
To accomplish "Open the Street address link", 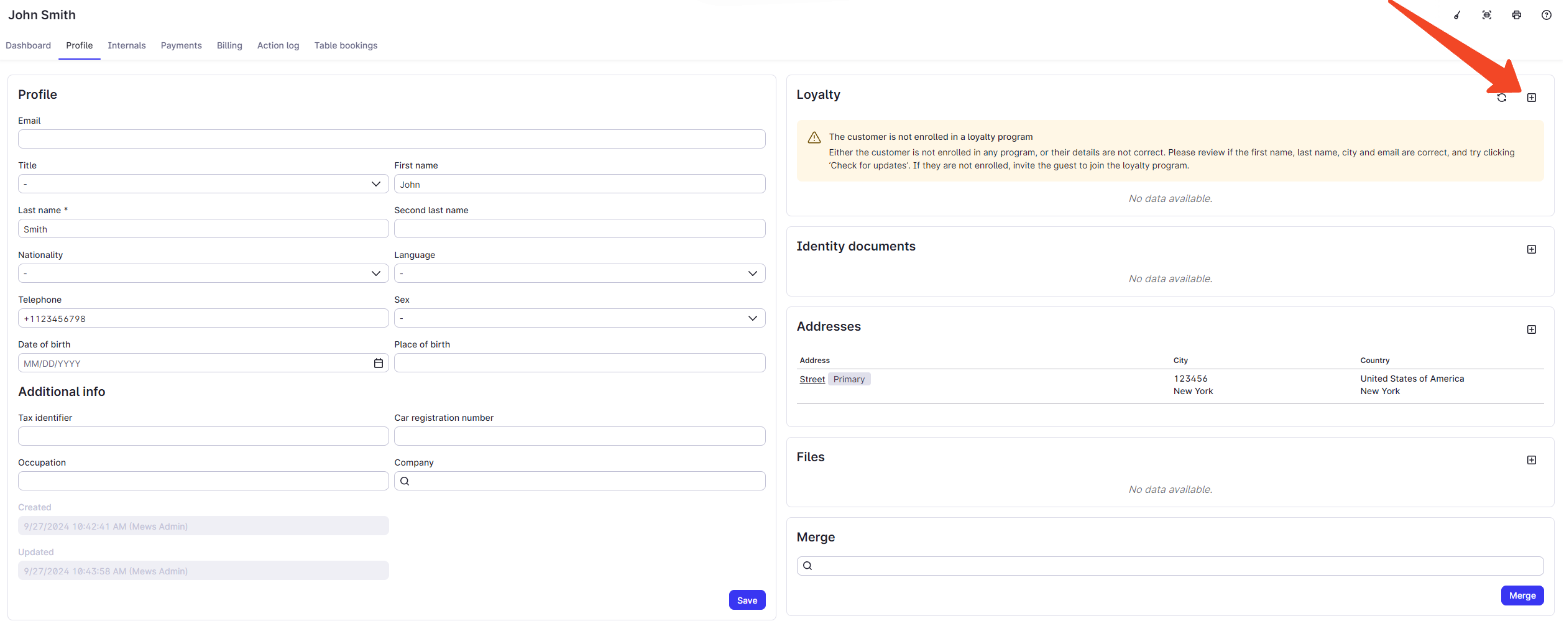I will point(812,379).
